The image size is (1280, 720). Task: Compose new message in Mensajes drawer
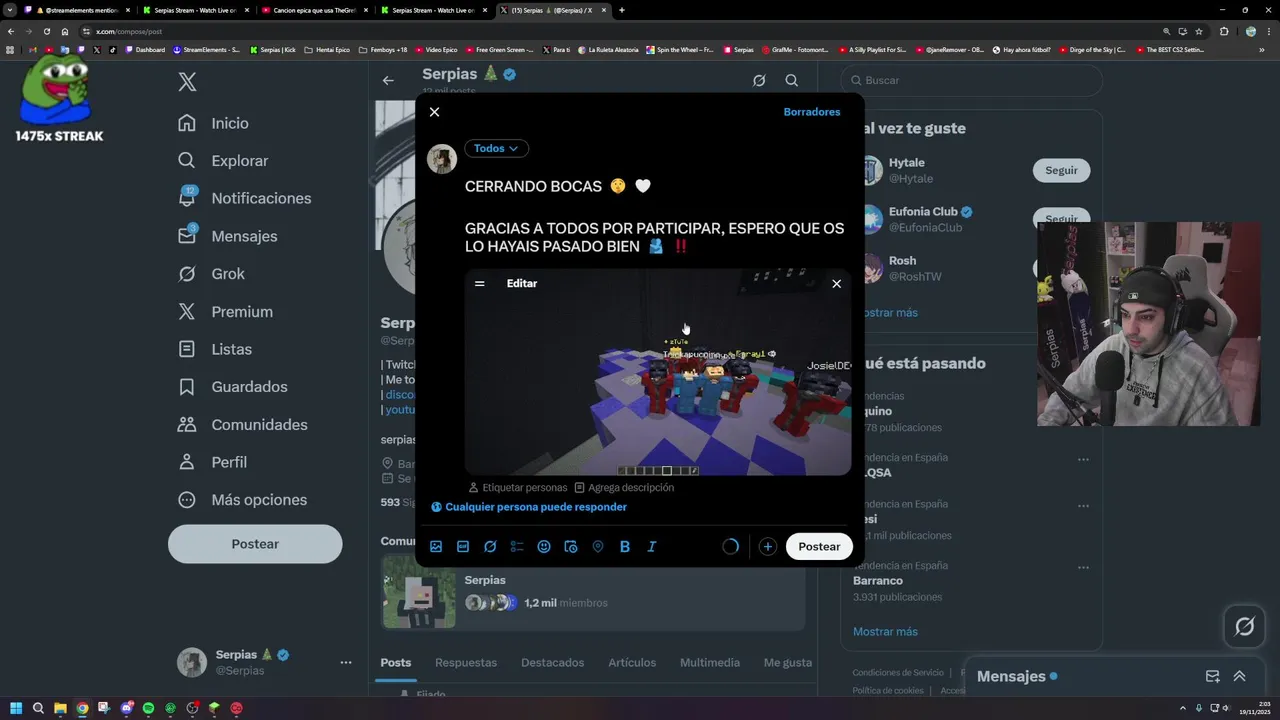coord(1213,677)
